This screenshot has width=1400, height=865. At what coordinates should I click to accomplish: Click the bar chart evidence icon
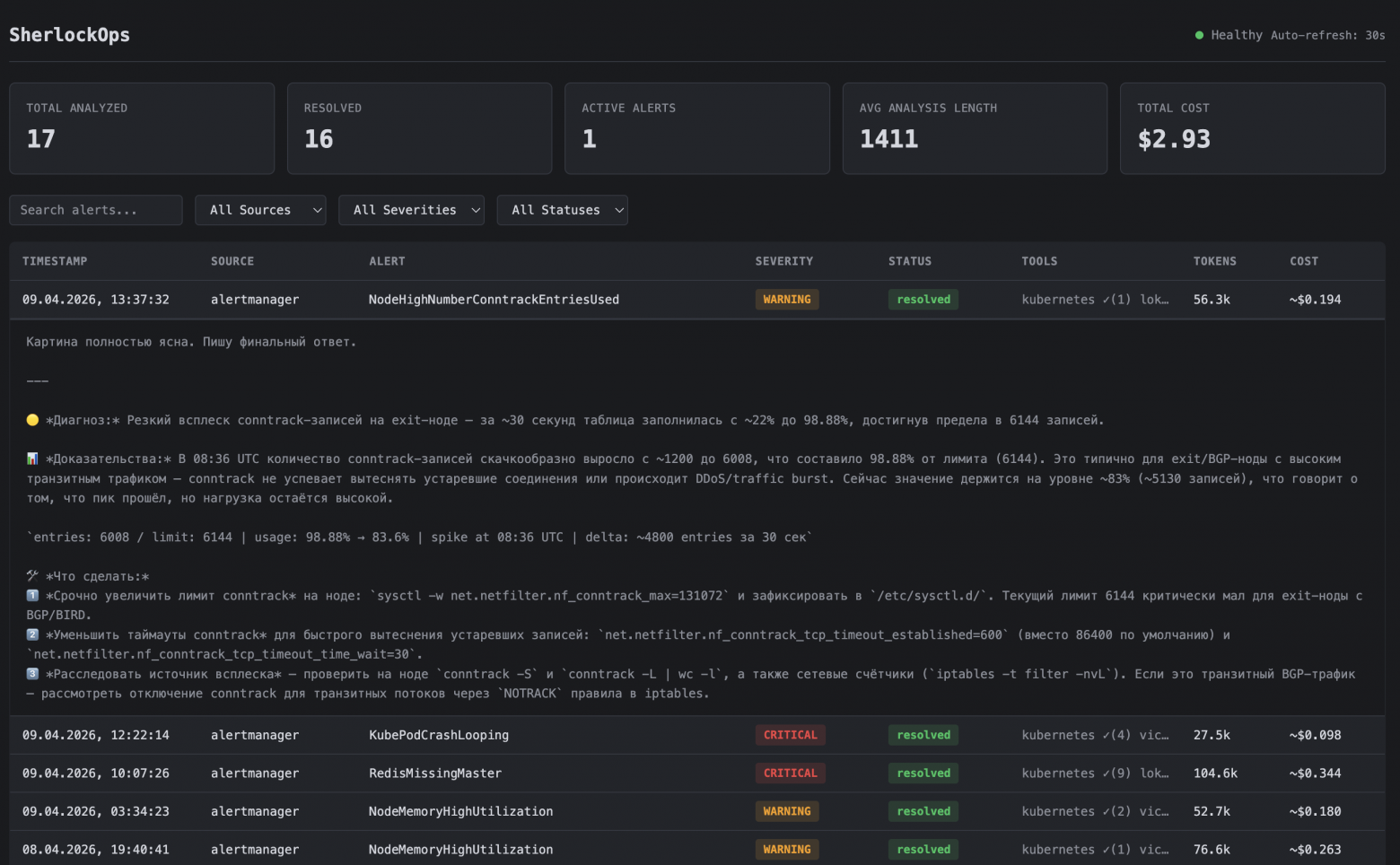coord(32,459)
